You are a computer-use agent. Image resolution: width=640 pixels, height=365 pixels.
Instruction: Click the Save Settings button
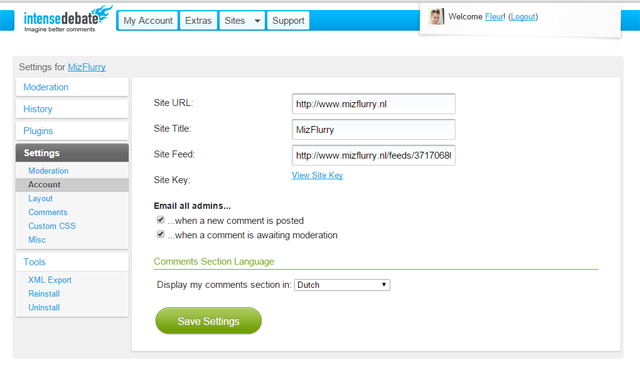click(x=208, y=321)
